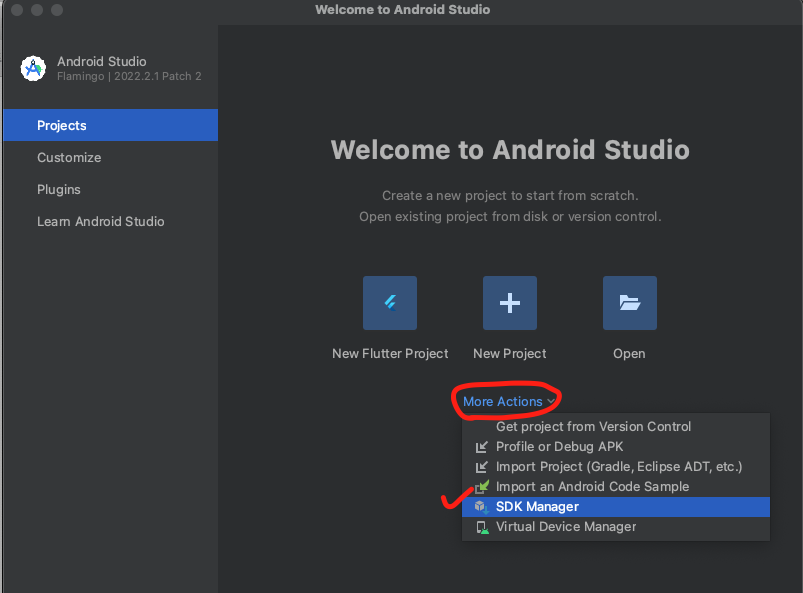The image size is (803, 593).
Task: Switch to the Projects sidebar tab
Action: coord(111,125)
